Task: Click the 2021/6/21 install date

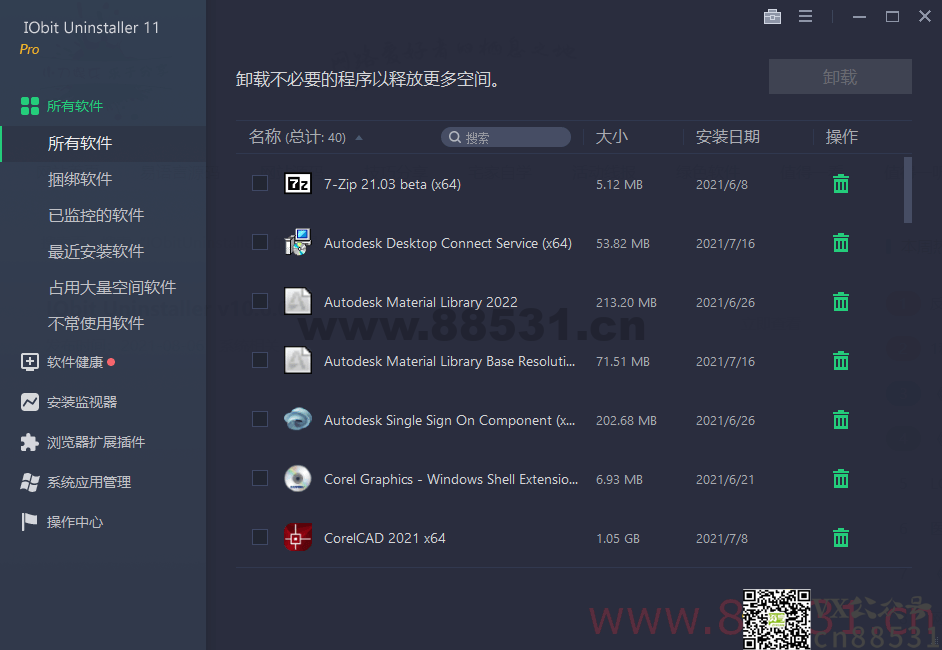Action: pos(725,480)
